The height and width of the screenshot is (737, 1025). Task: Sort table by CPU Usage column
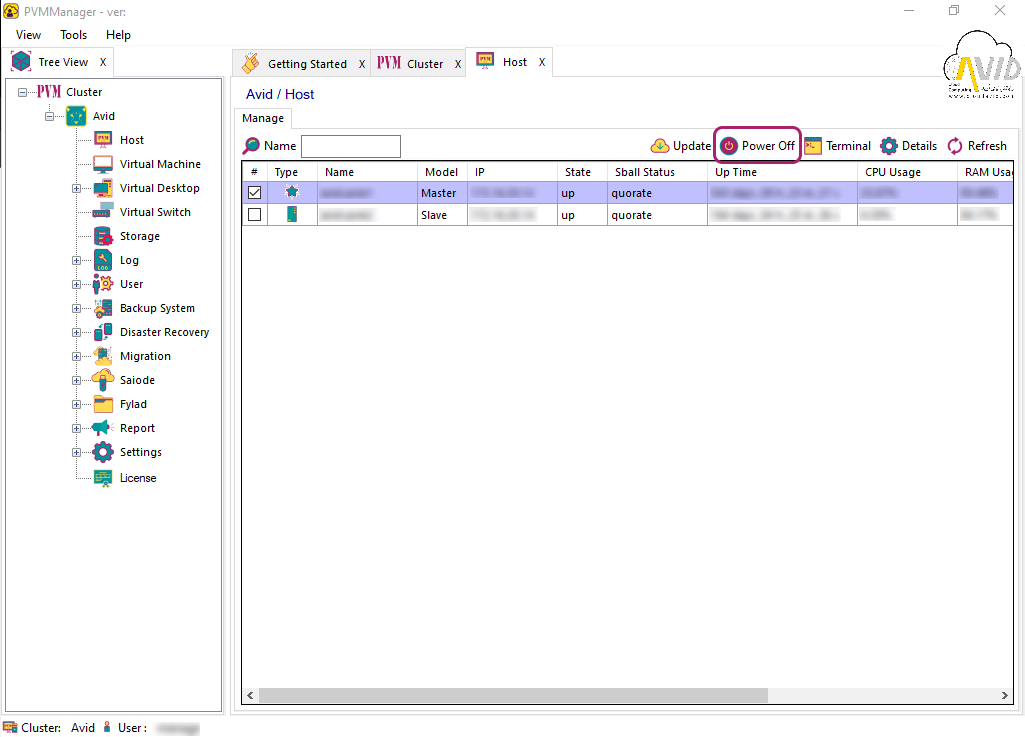pyautogui.click(x=907, y=172)
